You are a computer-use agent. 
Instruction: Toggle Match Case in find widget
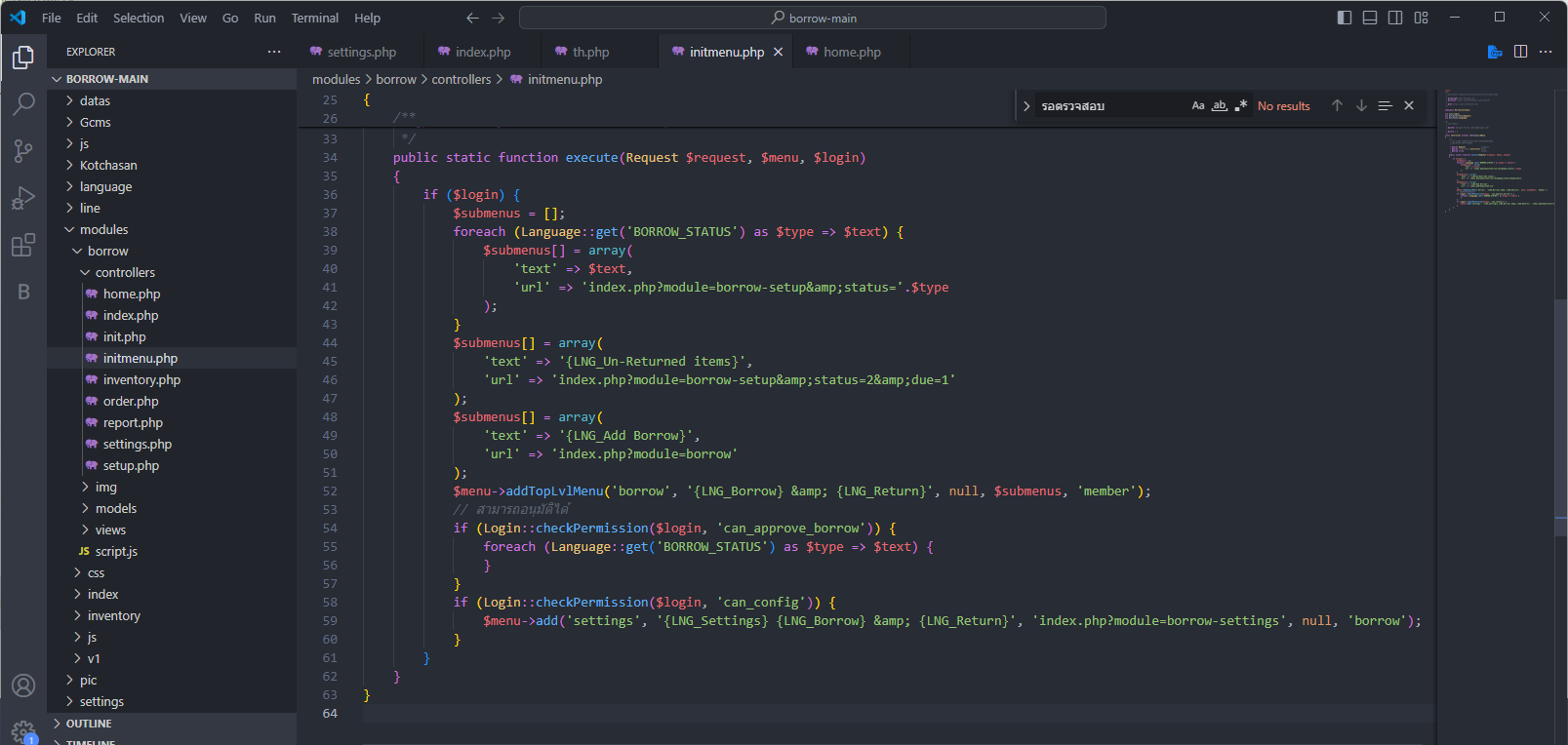tap(1198, 105)
